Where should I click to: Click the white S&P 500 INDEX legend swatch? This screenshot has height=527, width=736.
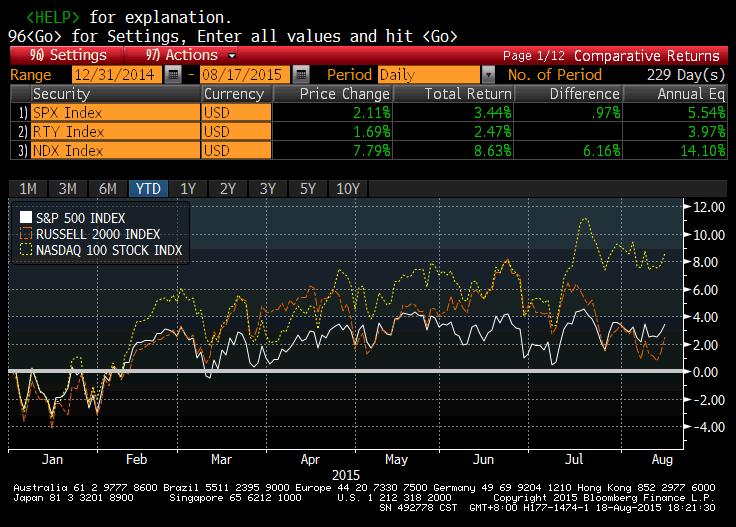pyautogui.click(x=26, y=217)
